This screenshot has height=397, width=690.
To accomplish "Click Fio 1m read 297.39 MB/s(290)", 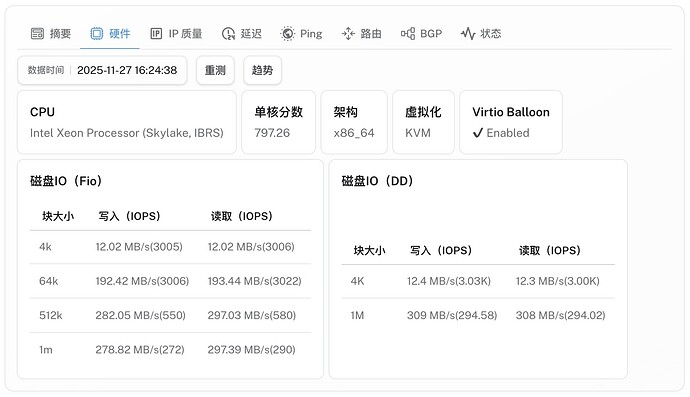I will [251, 349].
